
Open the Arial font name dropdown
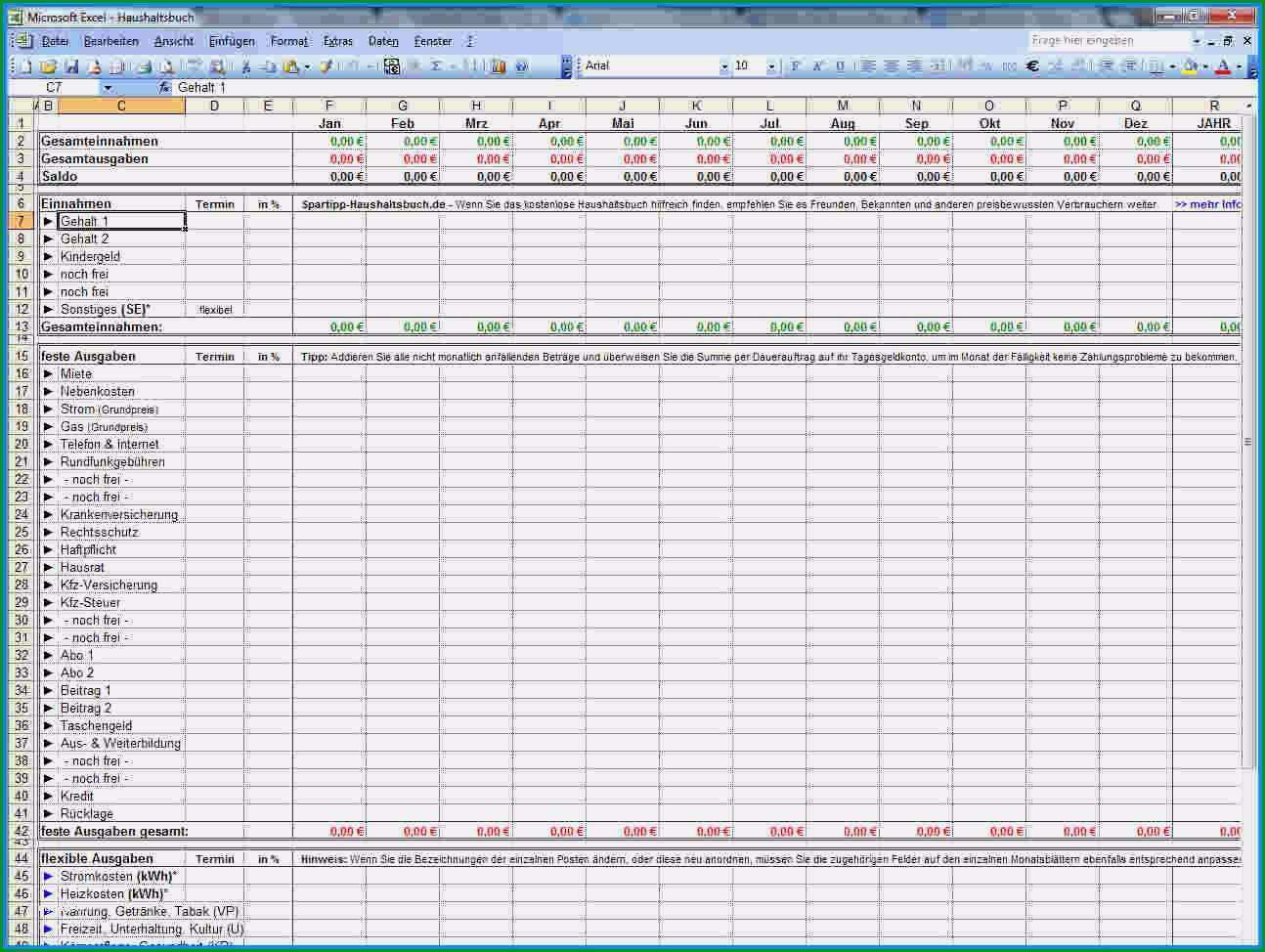click(x=724, y=66)
